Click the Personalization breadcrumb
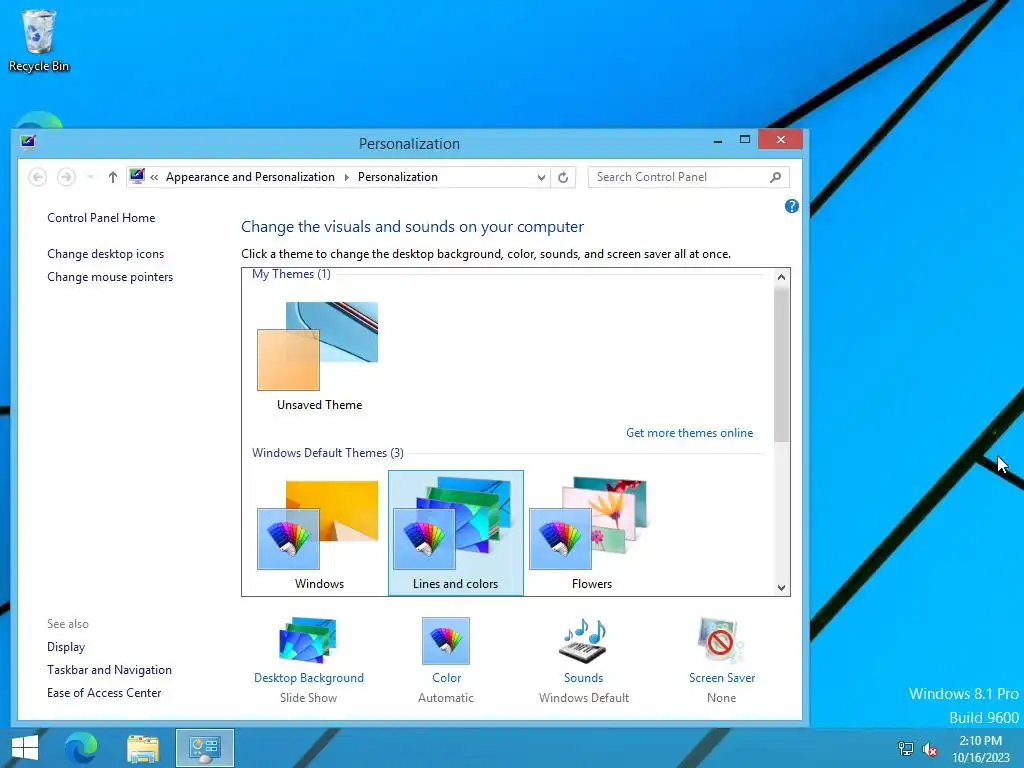This screenshot has height=768, width=1024. 398,177
